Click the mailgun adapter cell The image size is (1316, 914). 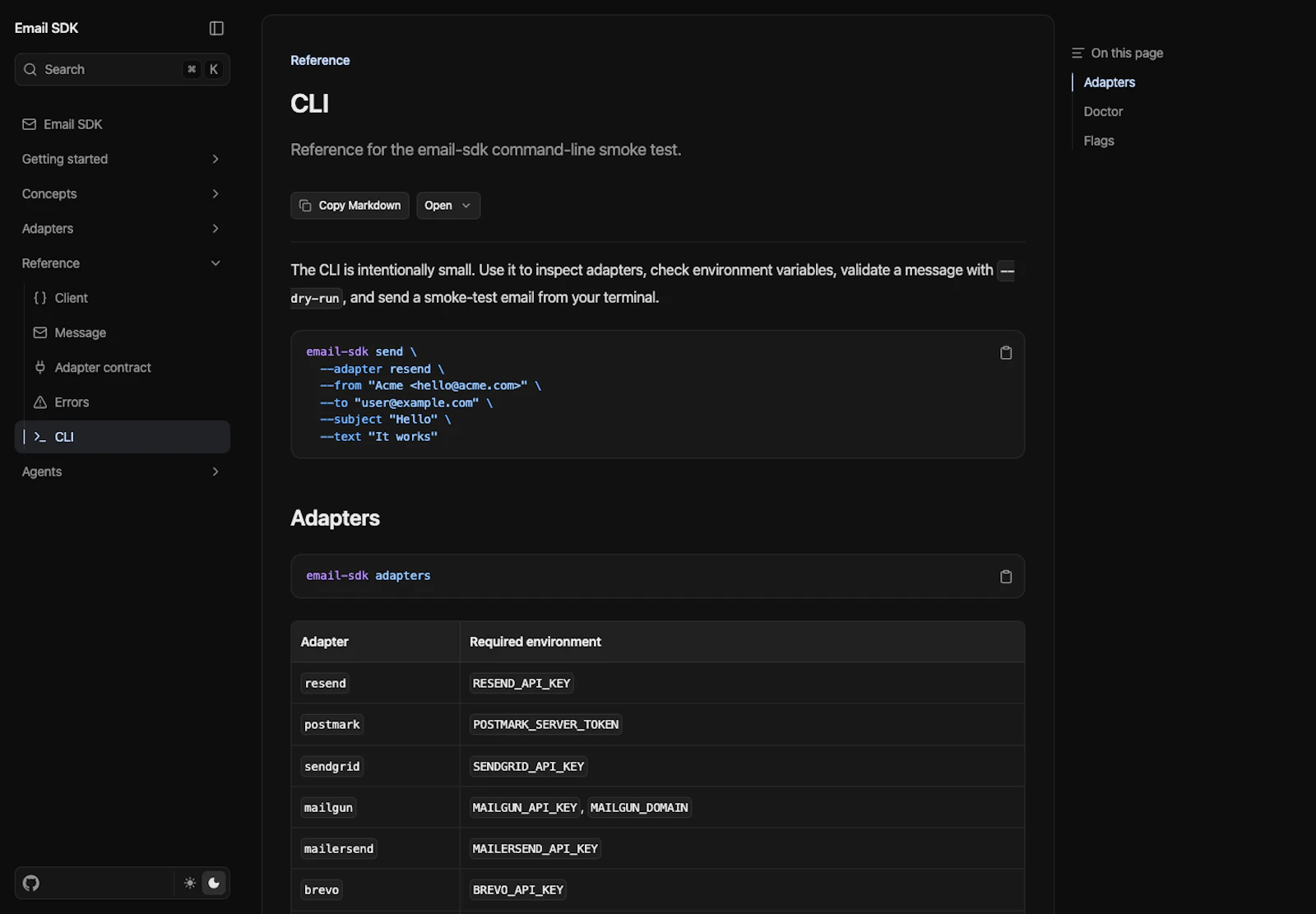click(x=328, y=807)
